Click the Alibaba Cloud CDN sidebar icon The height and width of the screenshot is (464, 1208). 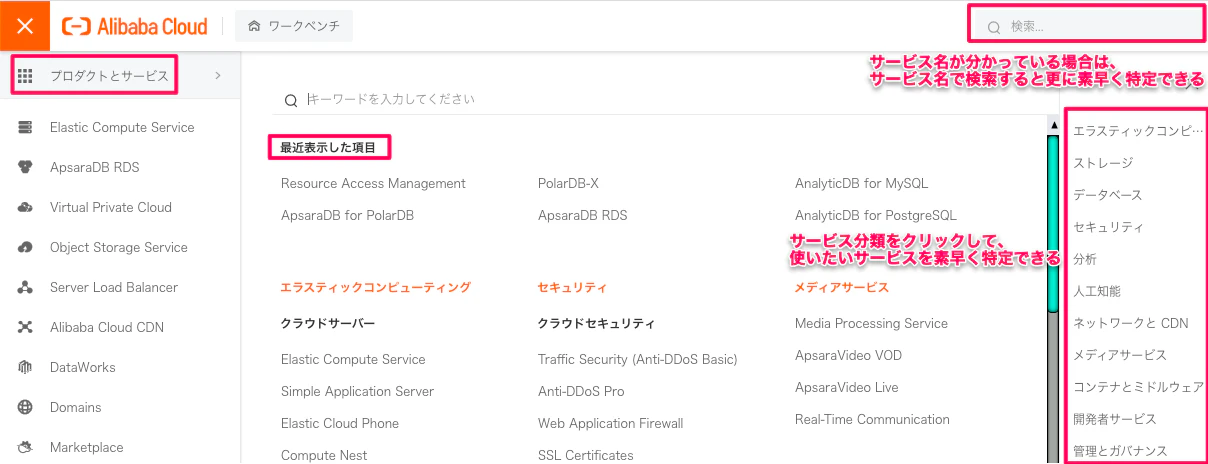(x=26, y=328)
